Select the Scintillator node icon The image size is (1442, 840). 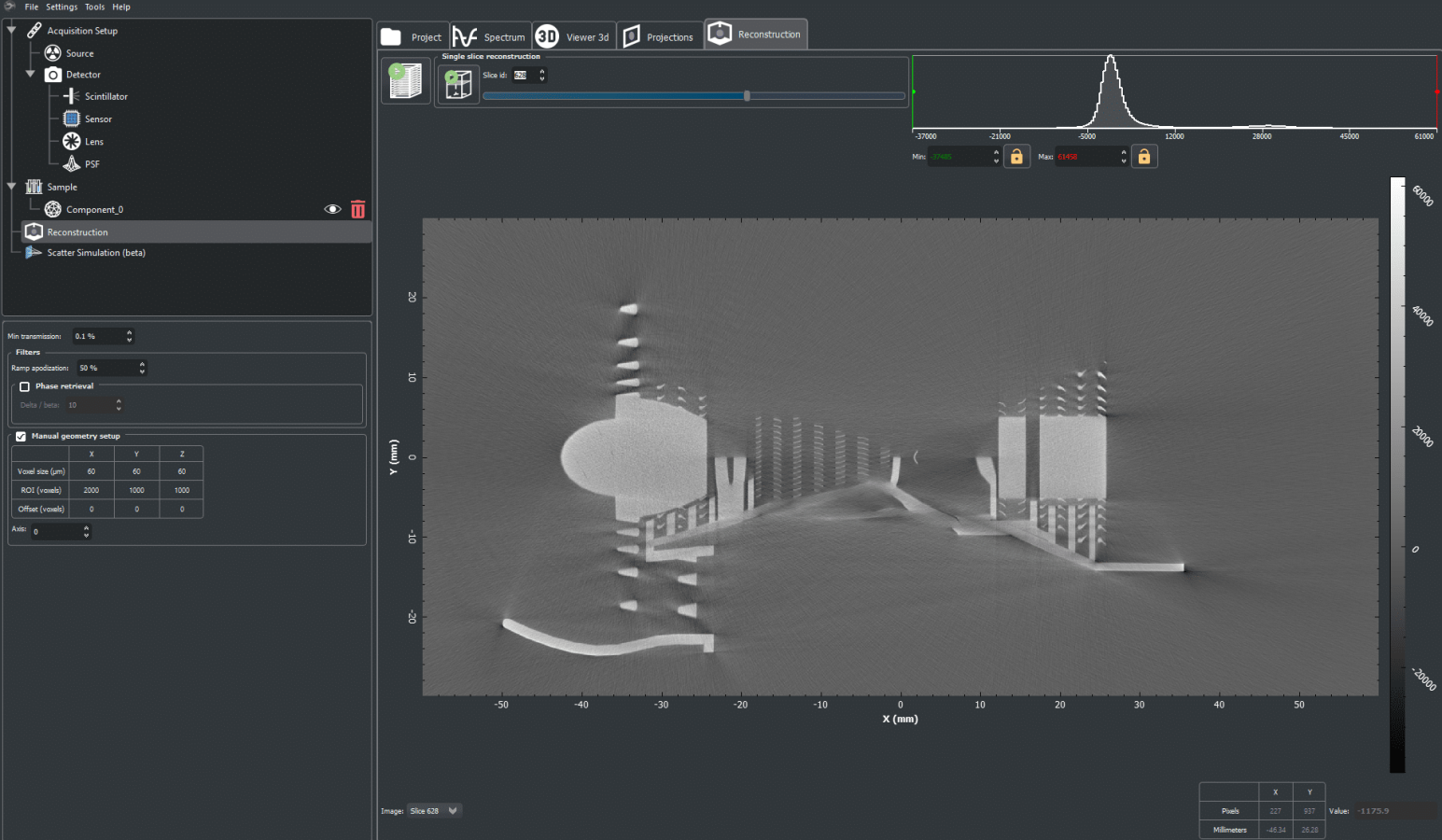tap(72, 96)
